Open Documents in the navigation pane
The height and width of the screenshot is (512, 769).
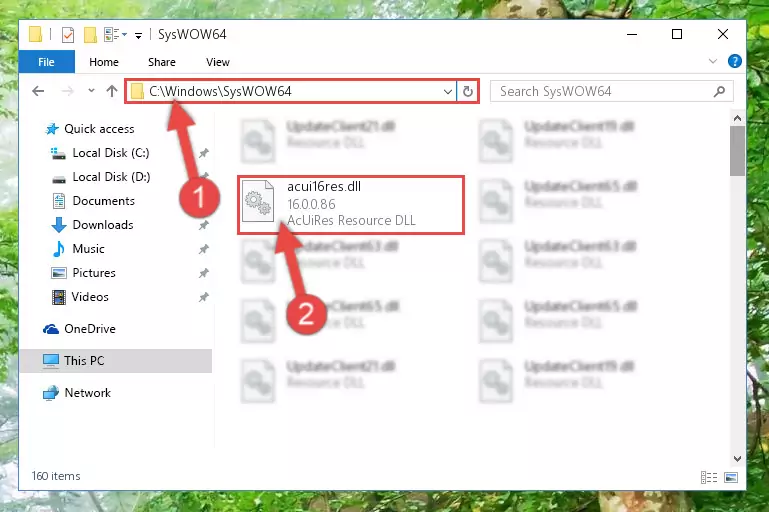click(103, 201)
